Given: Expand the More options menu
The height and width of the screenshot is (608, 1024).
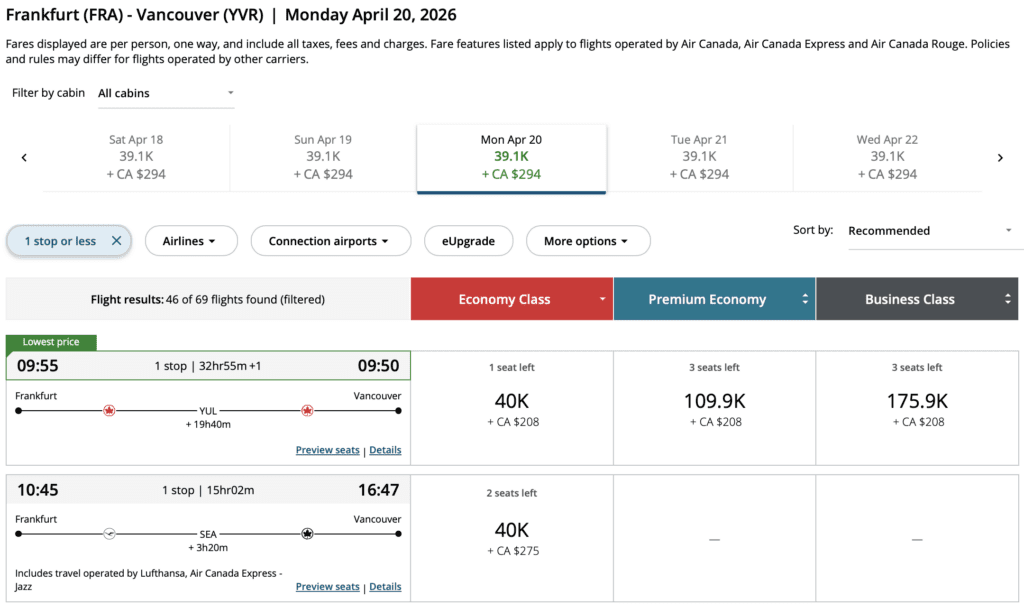Looking at the screenshot, I should pos(587,241).
